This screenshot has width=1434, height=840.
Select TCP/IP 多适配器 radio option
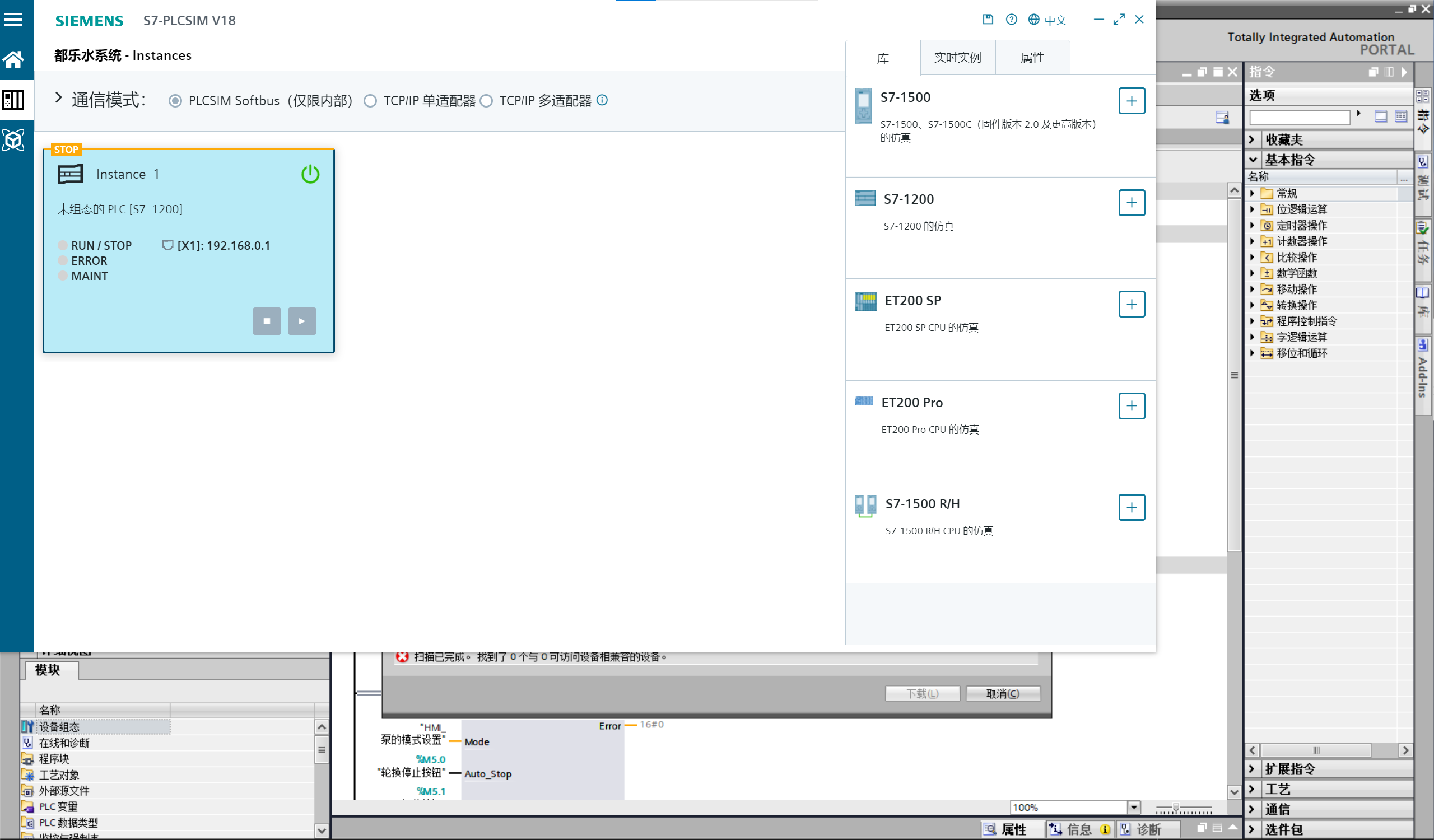click(x=487, y=101)
